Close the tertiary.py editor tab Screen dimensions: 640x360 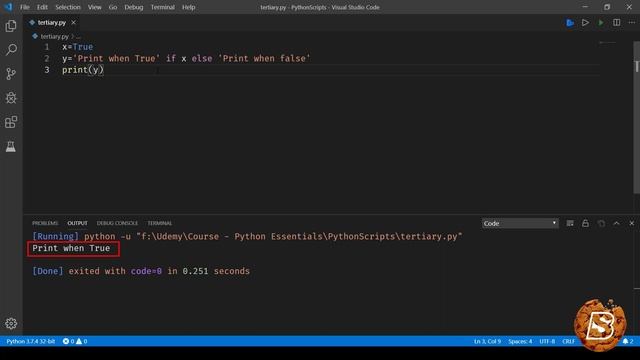(x=73, y=23)
